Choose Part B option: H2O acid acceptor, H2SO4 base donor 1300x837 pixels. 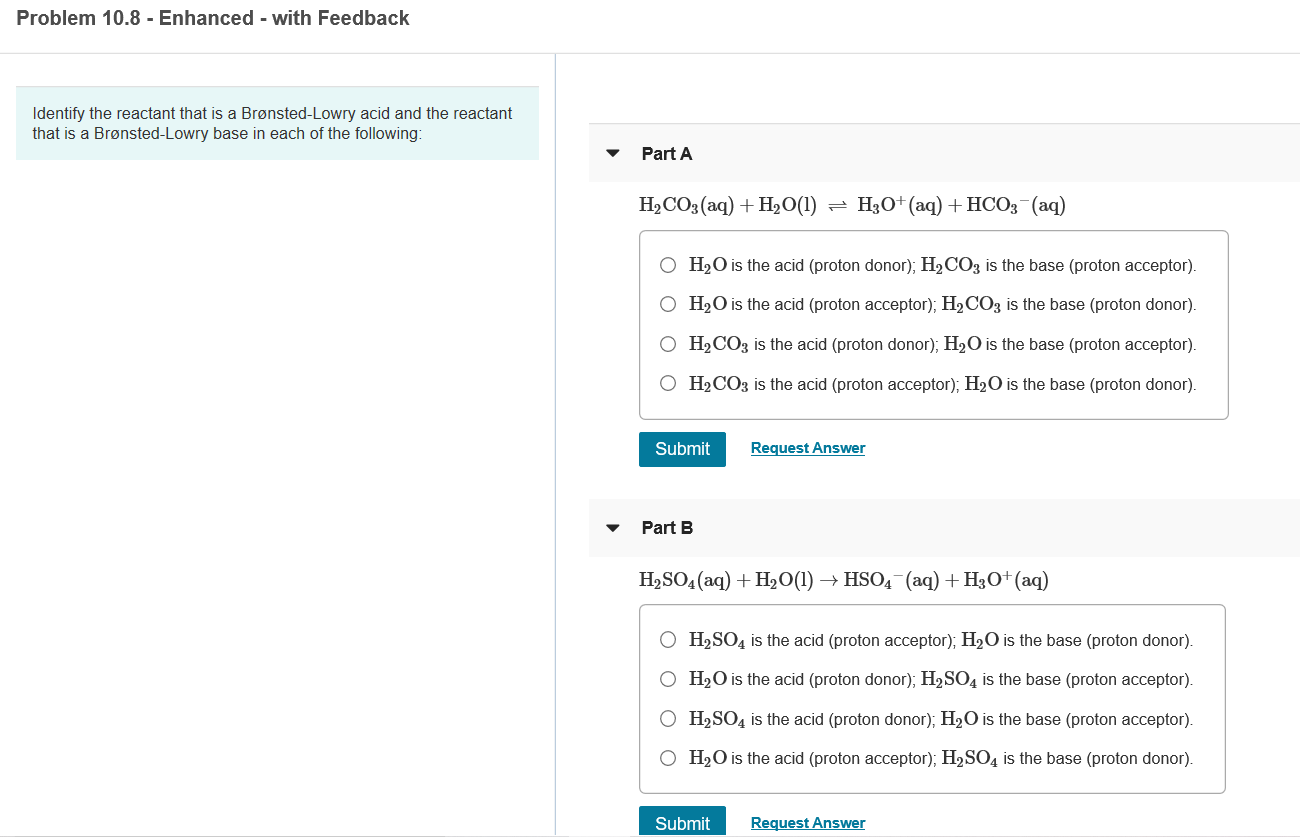pyautogui.click(x=668, y=758)
